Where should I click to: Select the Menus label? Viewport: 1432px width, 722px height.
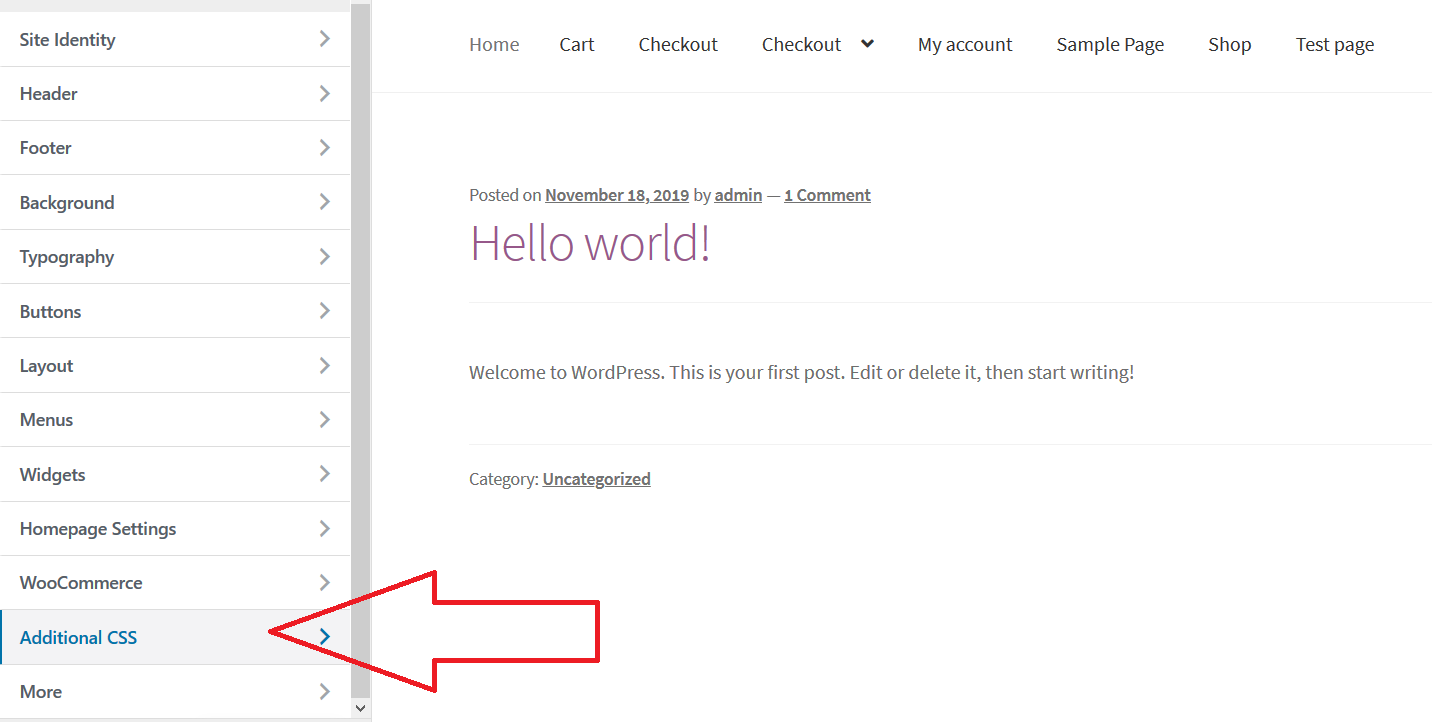click(x=46, y=419)
